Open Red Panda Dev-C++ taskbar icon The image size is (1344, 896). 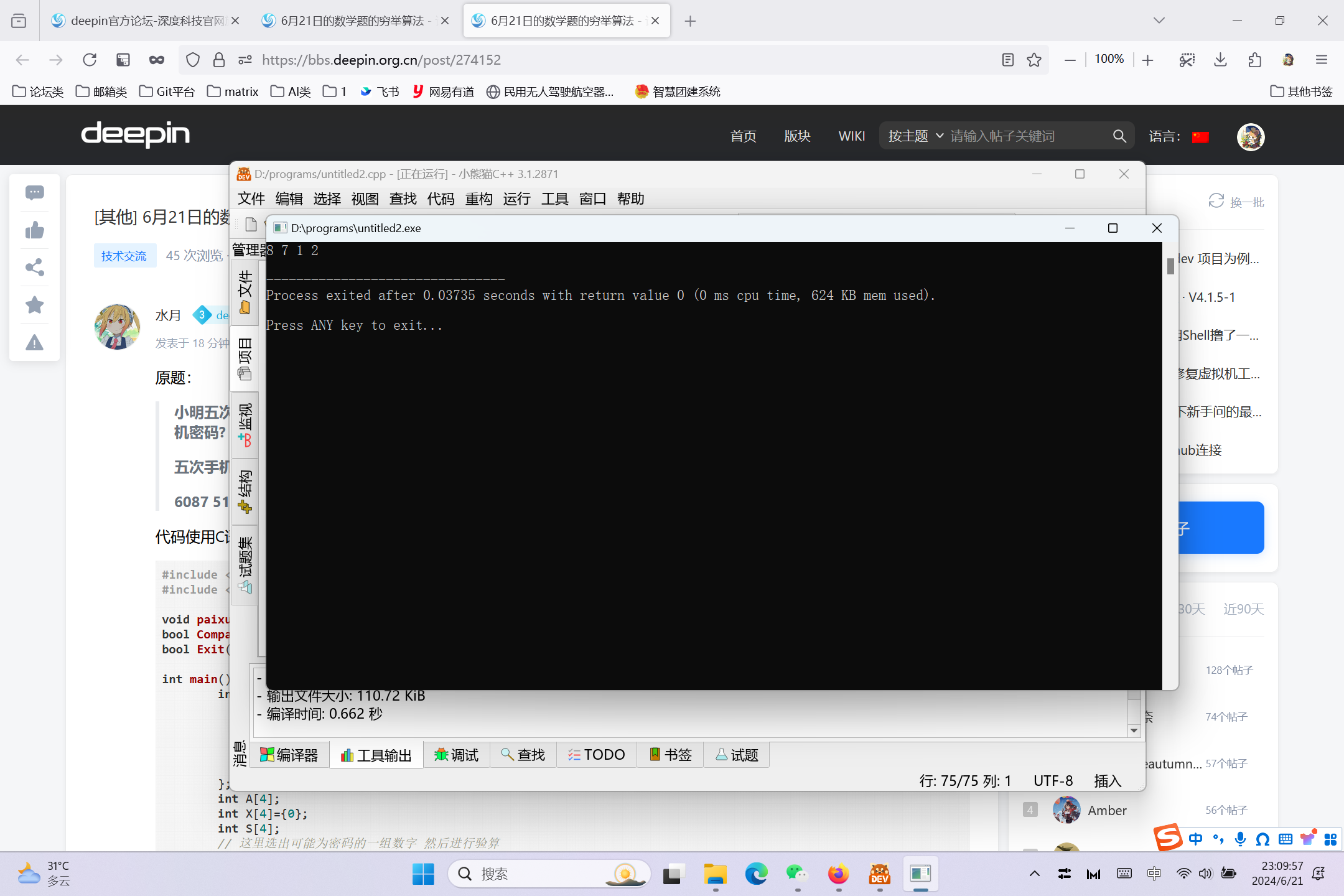pyautogui.click(x=880, y=874)
